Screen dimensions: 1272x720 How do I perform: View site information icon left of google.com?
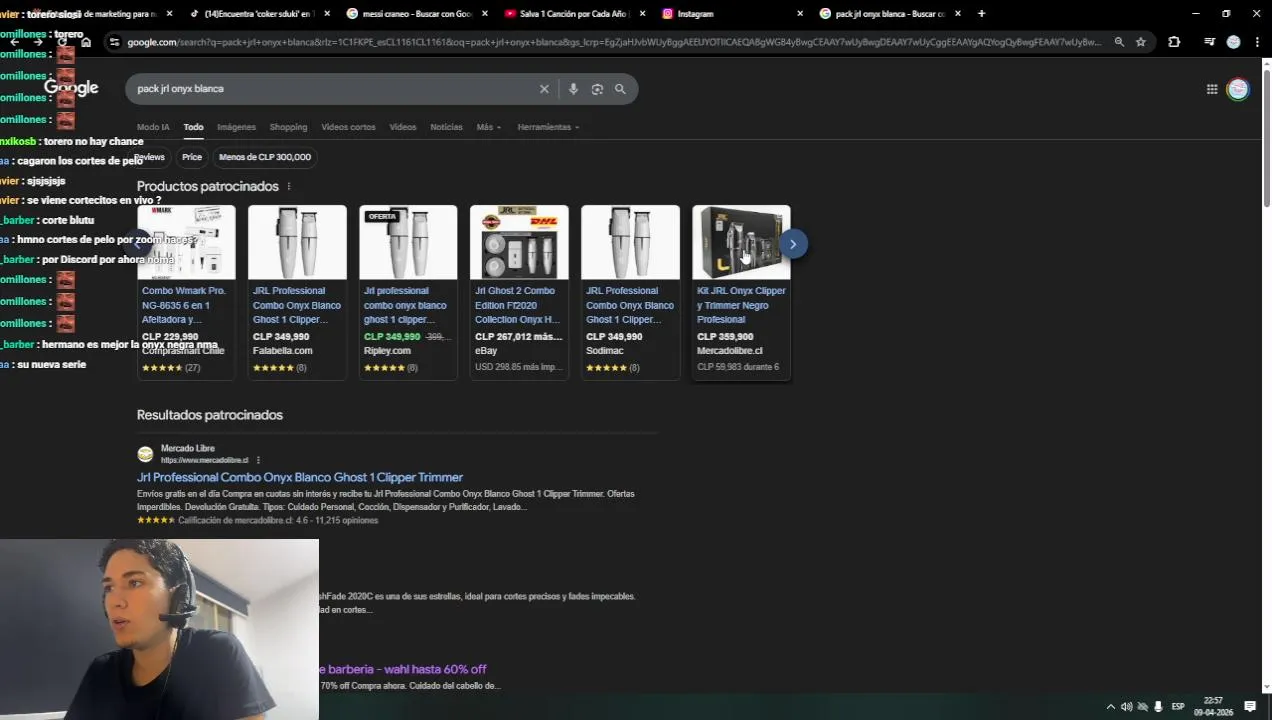[115, 42]
